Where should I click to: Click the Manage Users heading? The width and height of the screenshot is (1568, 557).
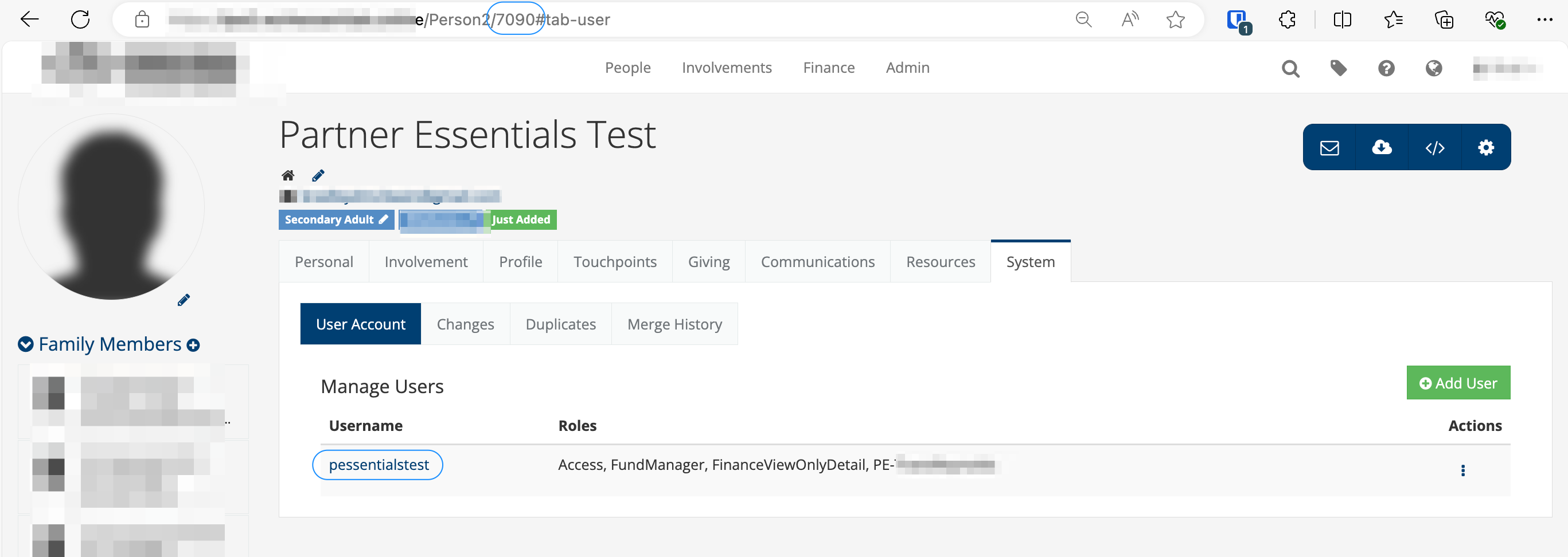click(x=383, y=387)
